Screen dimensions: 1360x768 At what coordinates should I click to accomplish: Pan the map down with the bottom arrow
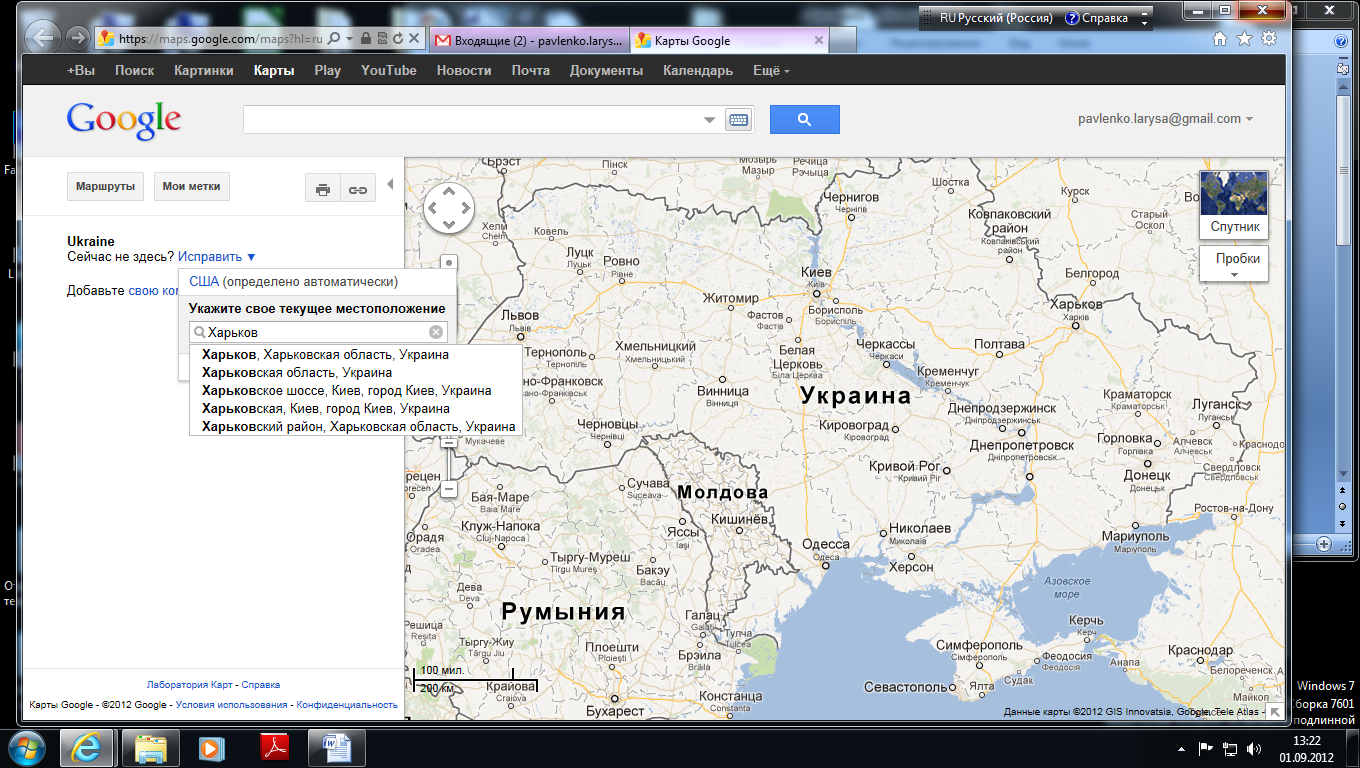(x=449, y=225)
